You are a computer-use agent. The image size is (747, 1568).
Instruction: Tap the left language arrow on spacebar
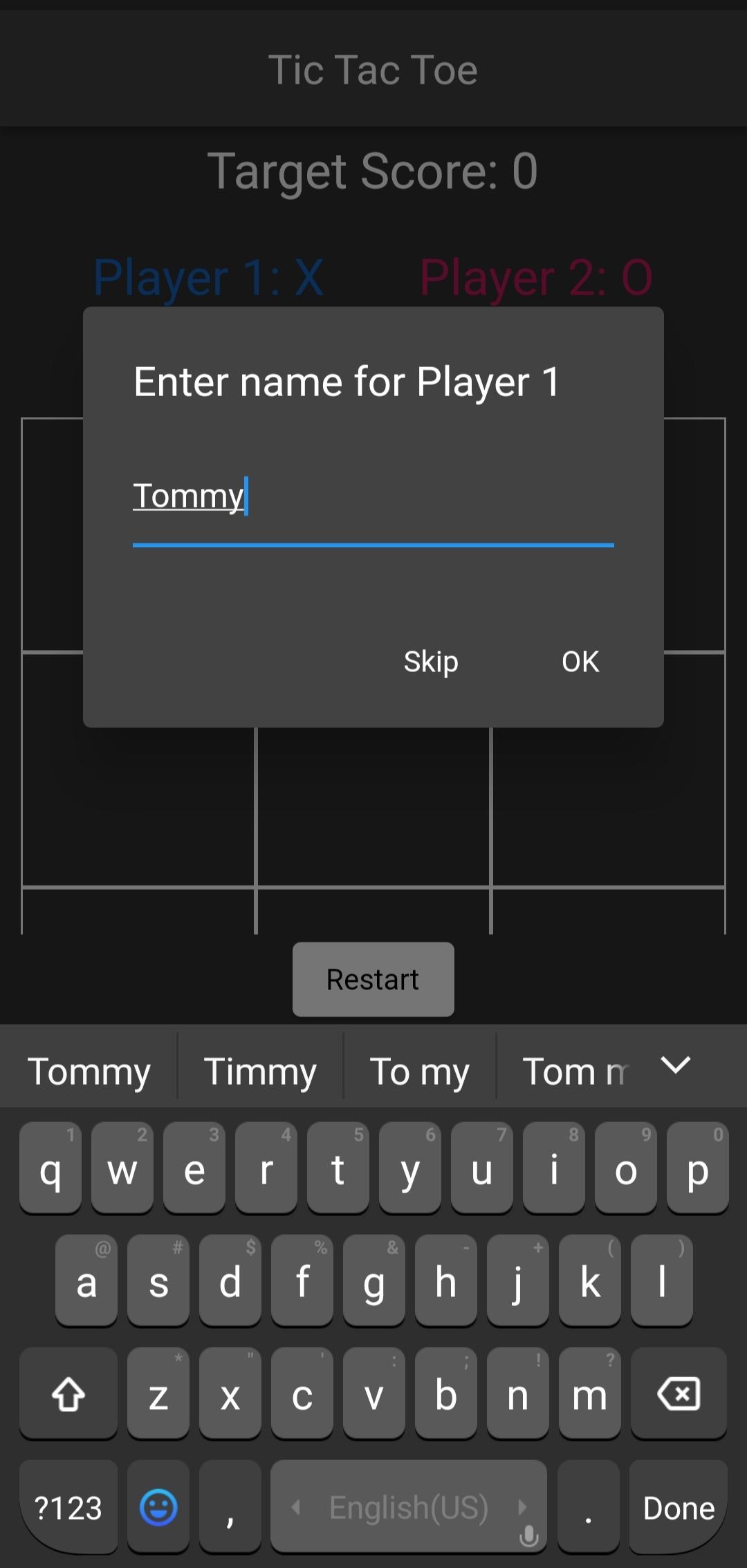296,1507
